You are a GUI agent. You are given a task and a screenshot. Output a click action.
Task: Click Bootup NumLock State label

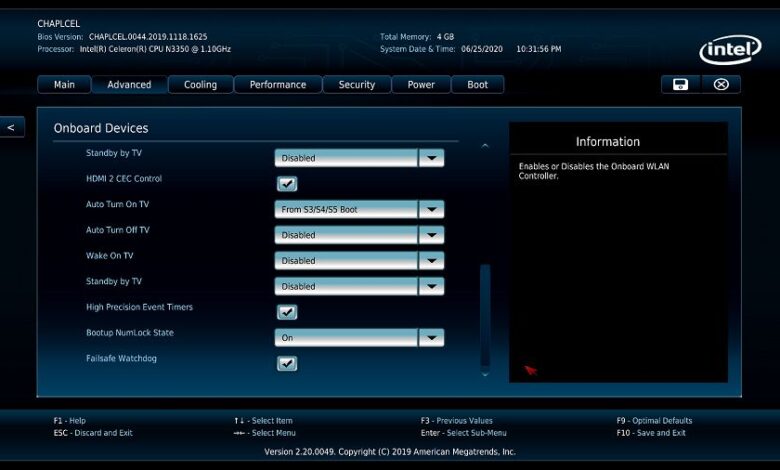click(130, 333)
